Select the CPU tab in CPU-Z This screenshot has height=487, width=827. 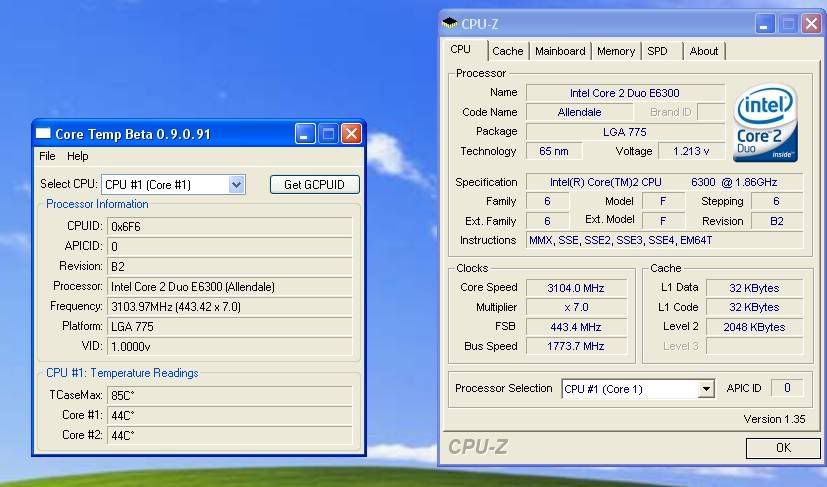click(460, 50)
